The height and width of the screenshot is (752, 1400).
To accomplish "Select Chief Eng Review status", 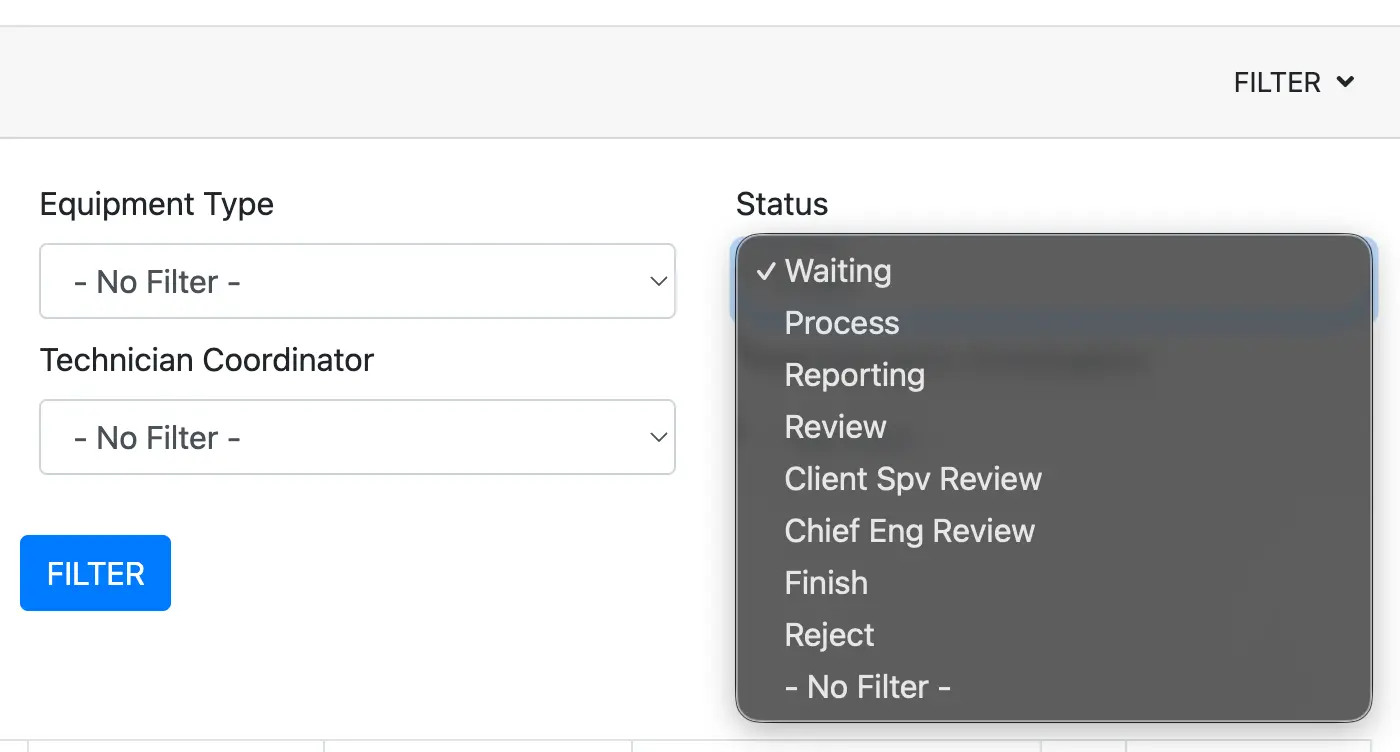I will point(910,531).
